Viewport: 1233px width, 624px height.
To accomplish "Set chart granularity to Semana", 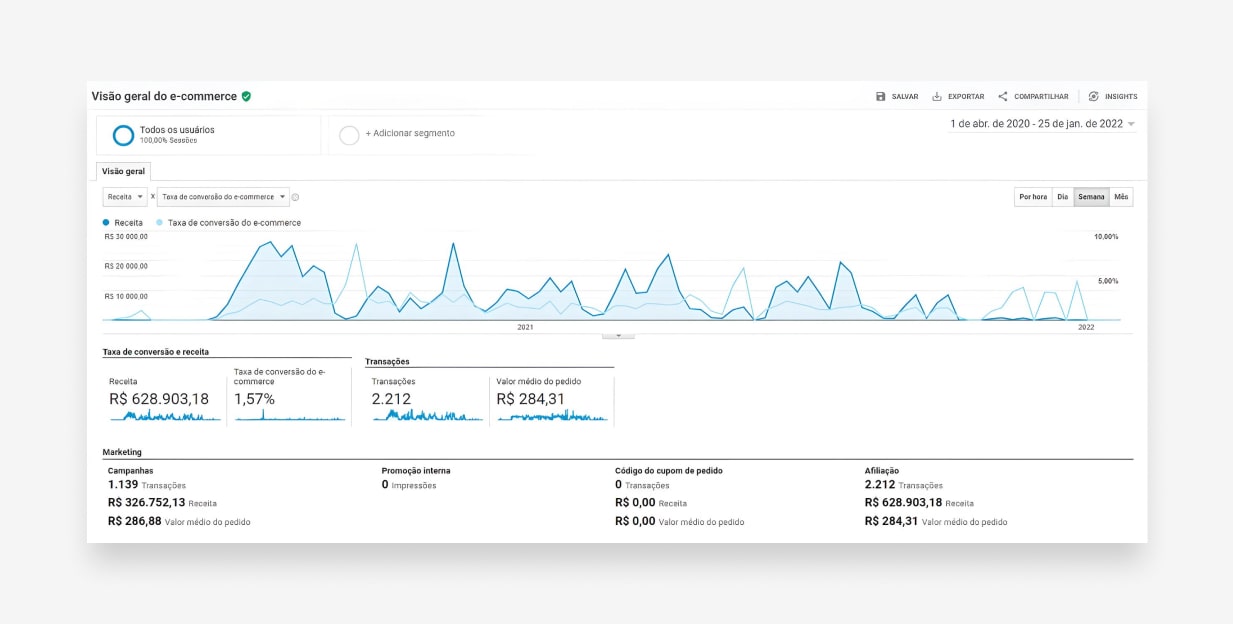I will click(1092, 197).
